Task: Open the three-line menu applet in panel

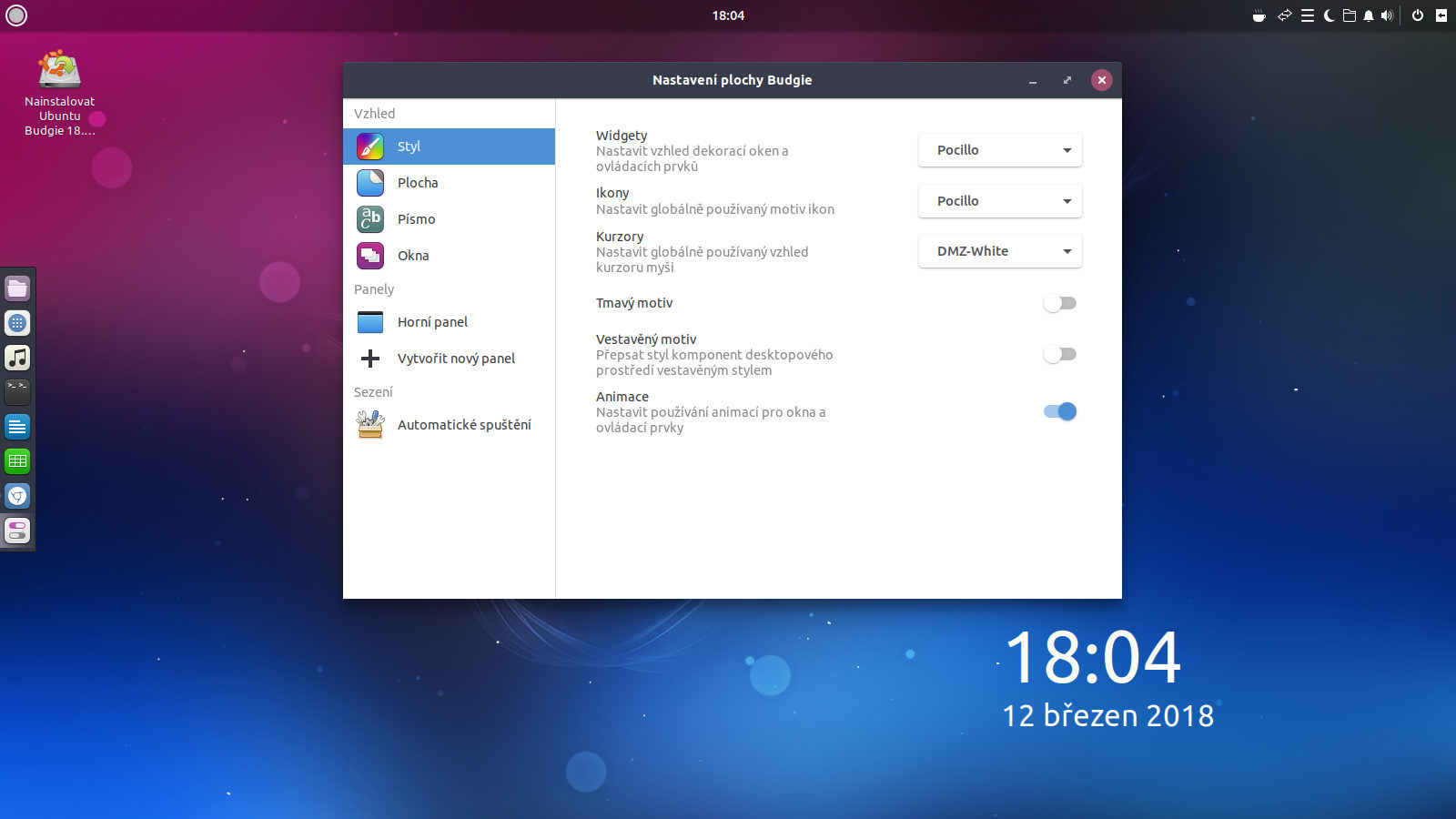Action: 1308,15
